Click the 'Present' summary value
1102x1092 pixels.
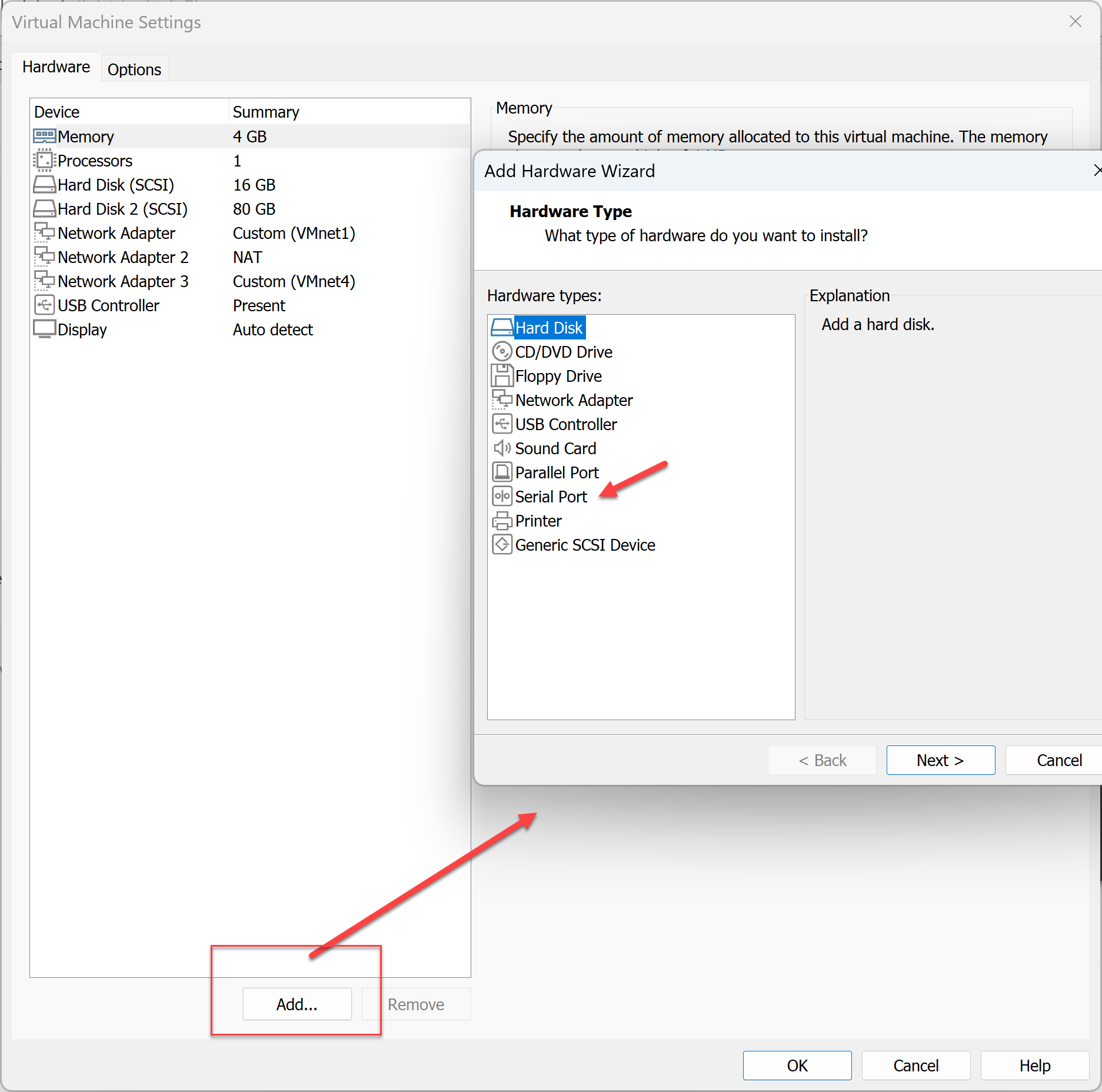pos(259,305)
